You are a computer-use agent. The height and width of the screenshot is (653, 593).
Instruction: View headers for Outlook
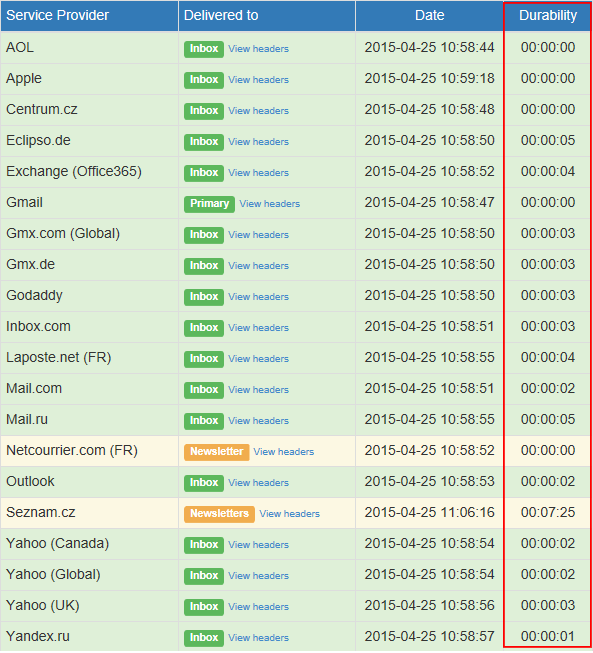coord(258,483)
